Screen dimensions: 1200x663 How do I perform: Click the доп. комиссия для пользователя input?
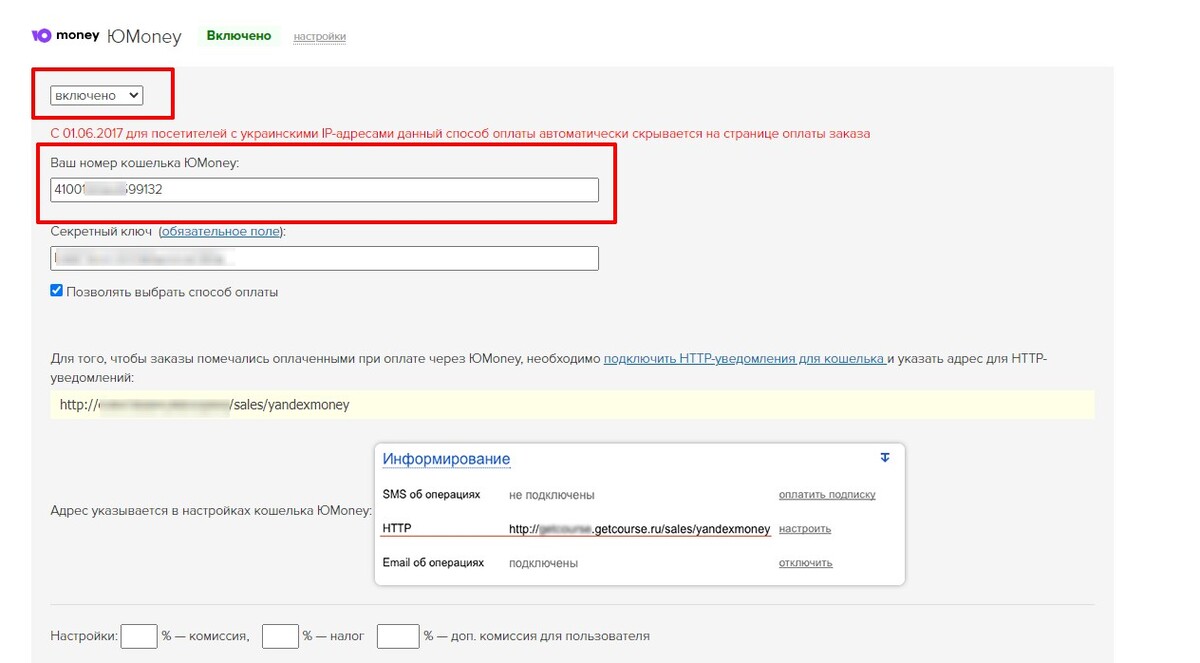pos(398,636)
